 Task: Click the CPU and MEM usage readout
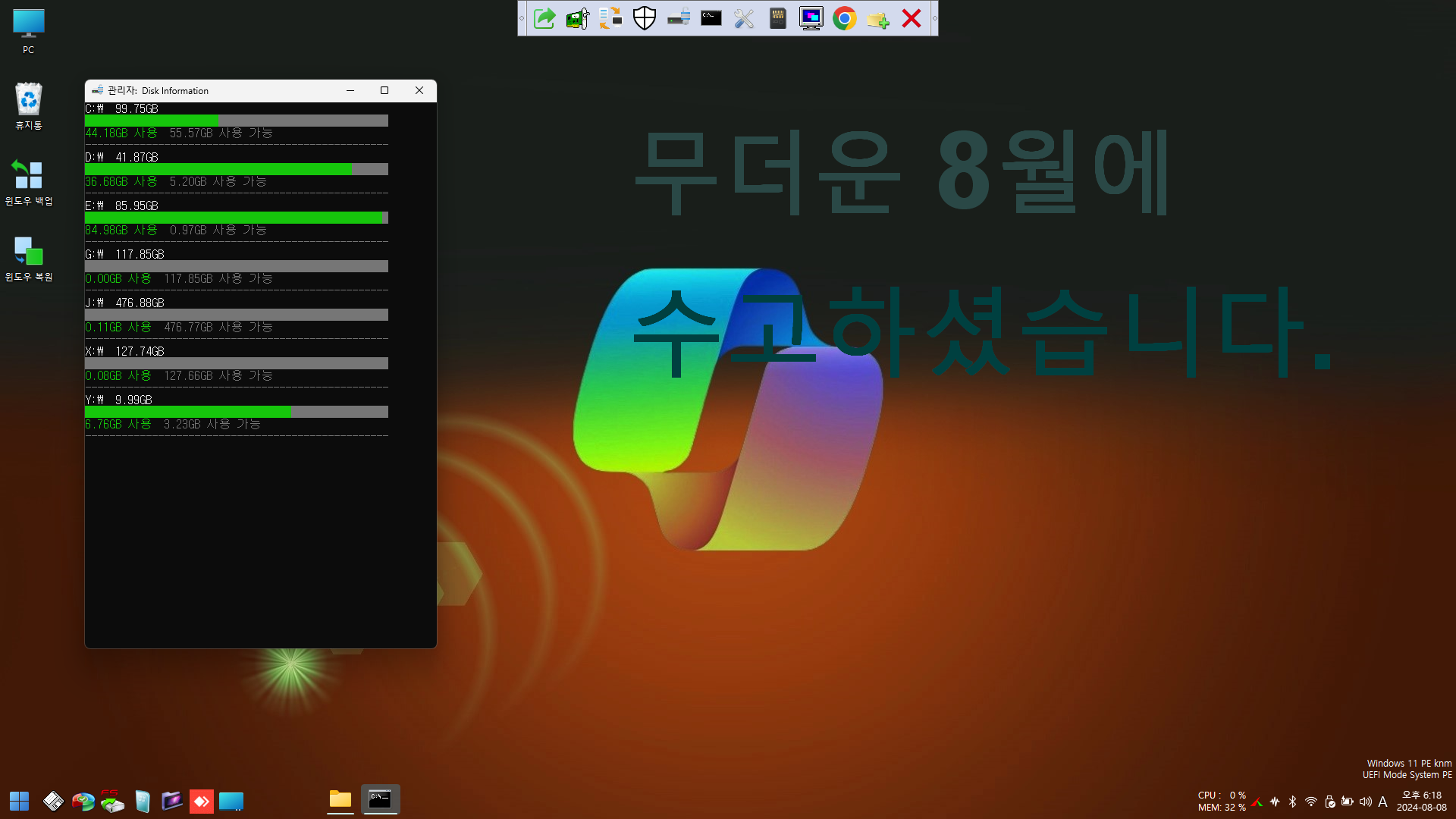pos(1221,801)
